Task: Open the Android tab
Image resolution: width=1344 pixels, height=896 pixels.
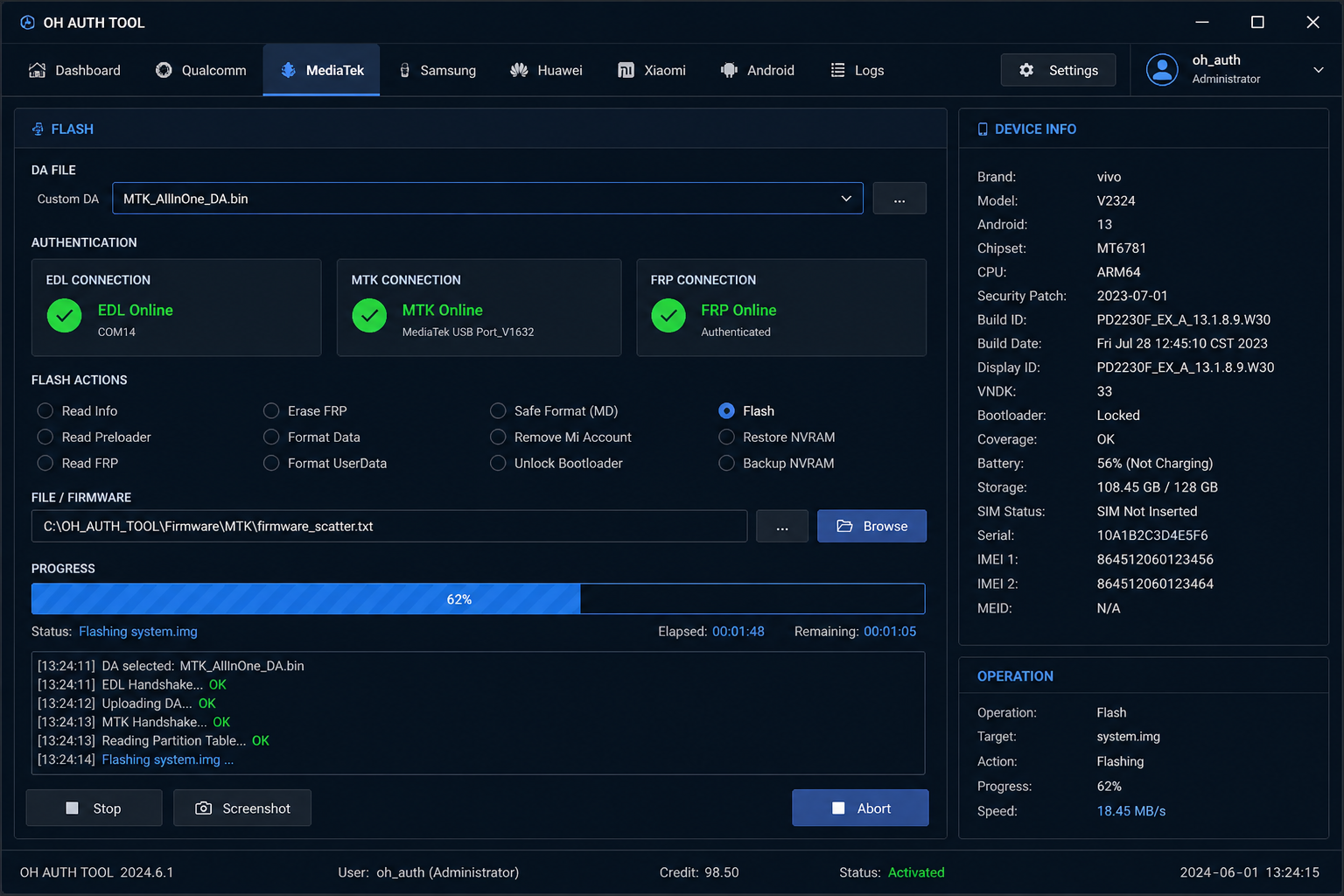Action: pos(758,70)
